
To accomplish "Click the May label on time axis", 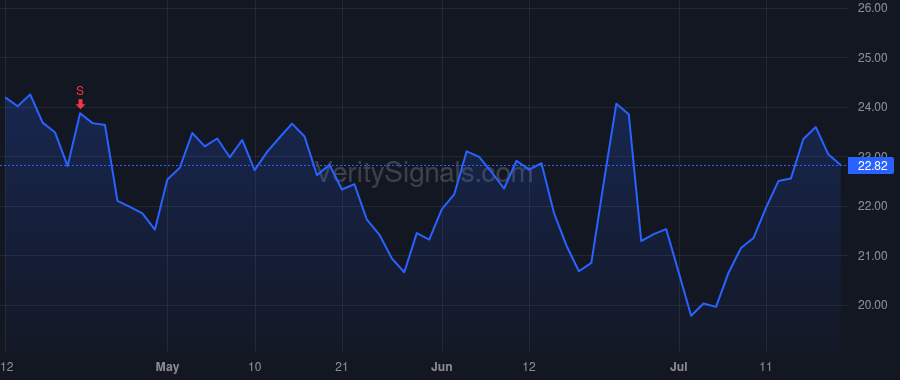I will pyautogui.click(x=167, y=367).
